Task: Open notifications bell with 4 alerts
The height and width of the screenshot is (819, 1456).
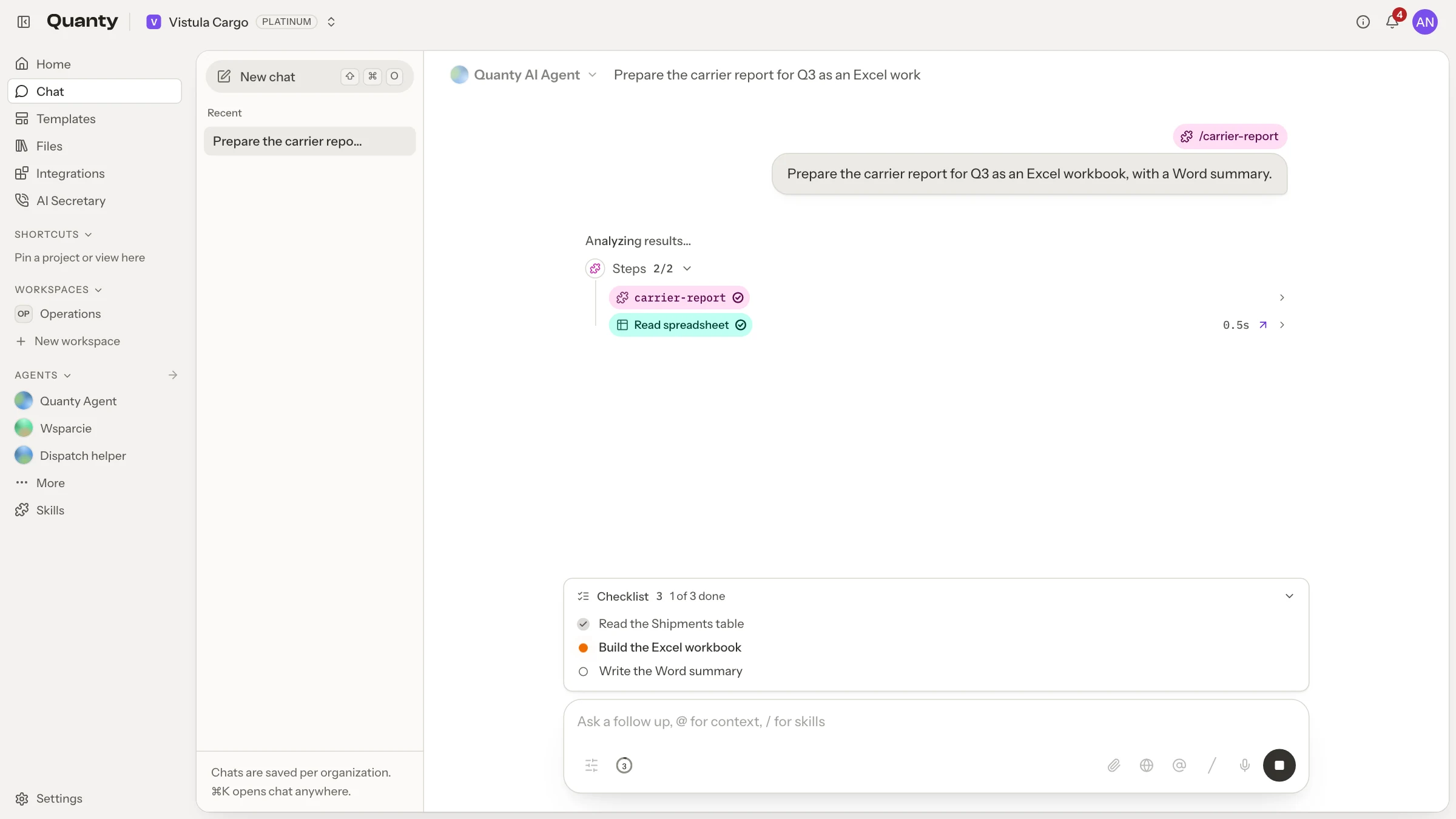Action: tap(1392, 22)
